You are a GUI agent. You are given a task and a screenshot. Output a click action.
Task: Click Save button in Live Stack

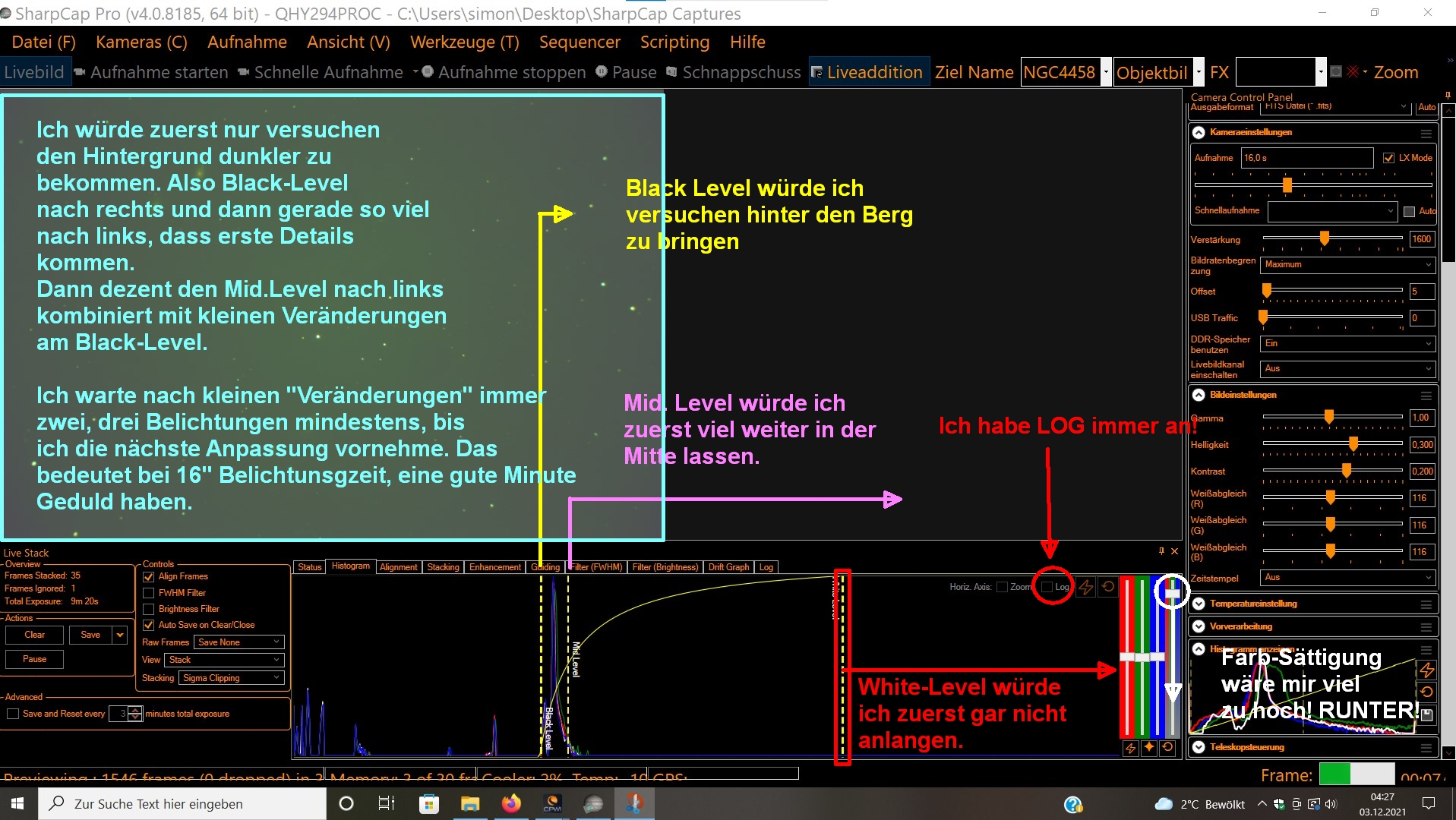[90, 635]
